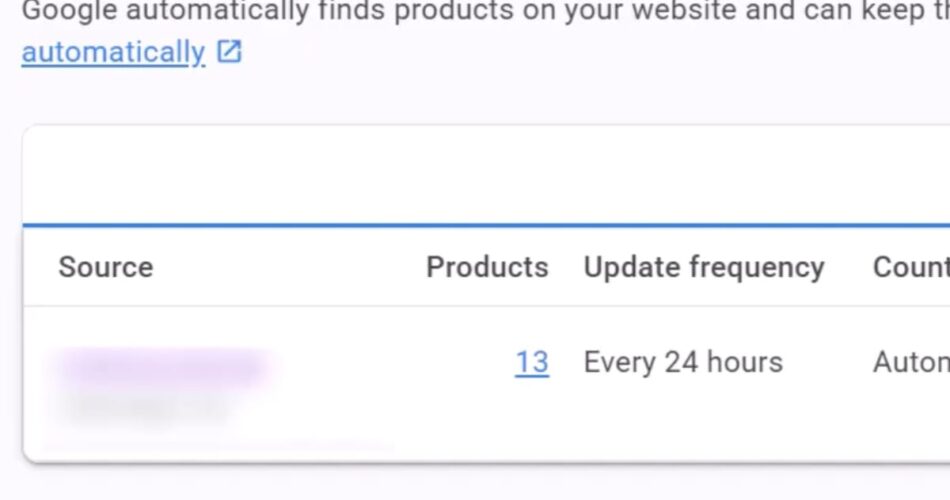This screenshot has width=950, height=500.
Task: Click the external link icon beside "automatically"
Action: 230,52
